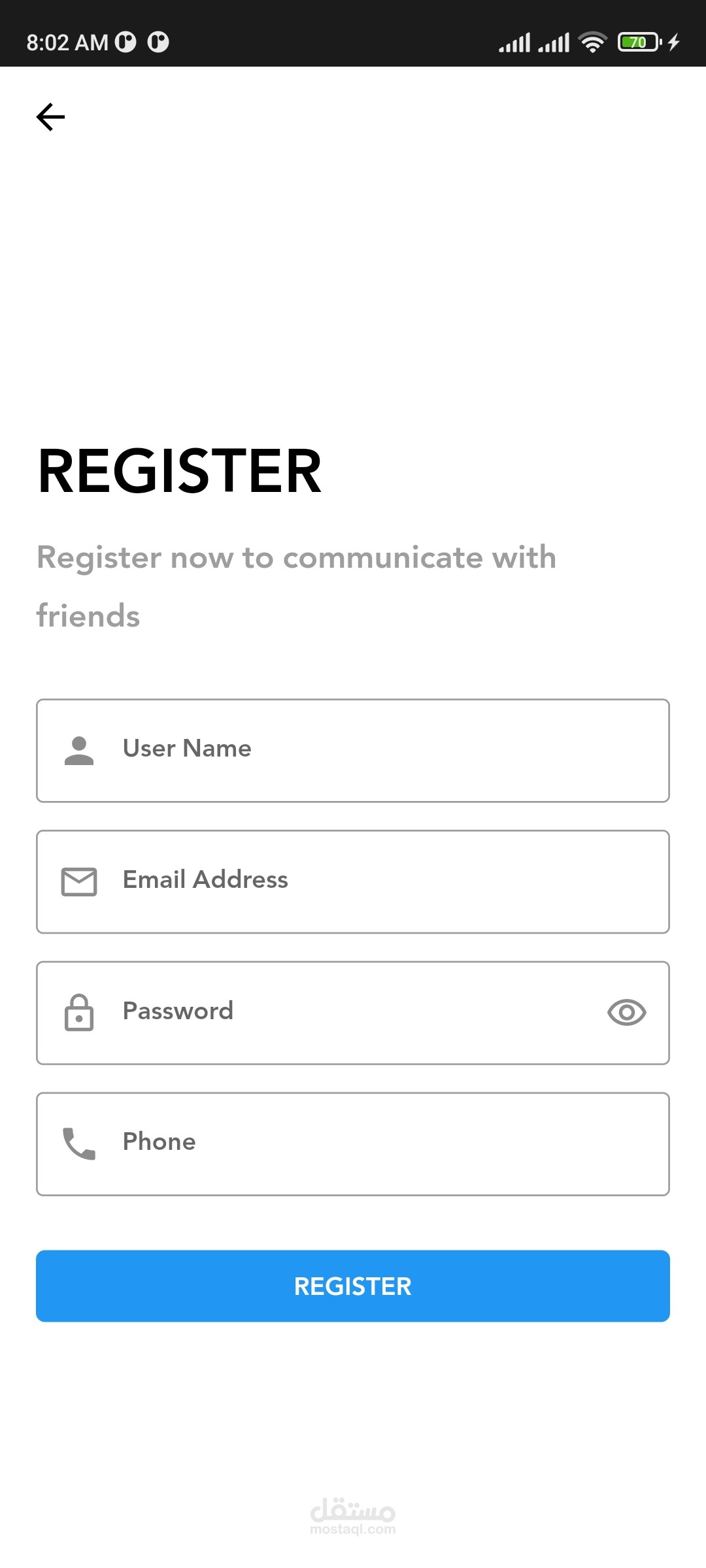Tap the battery indicator showing 70
706x1568 pixels.
click(x=639, y=42)
